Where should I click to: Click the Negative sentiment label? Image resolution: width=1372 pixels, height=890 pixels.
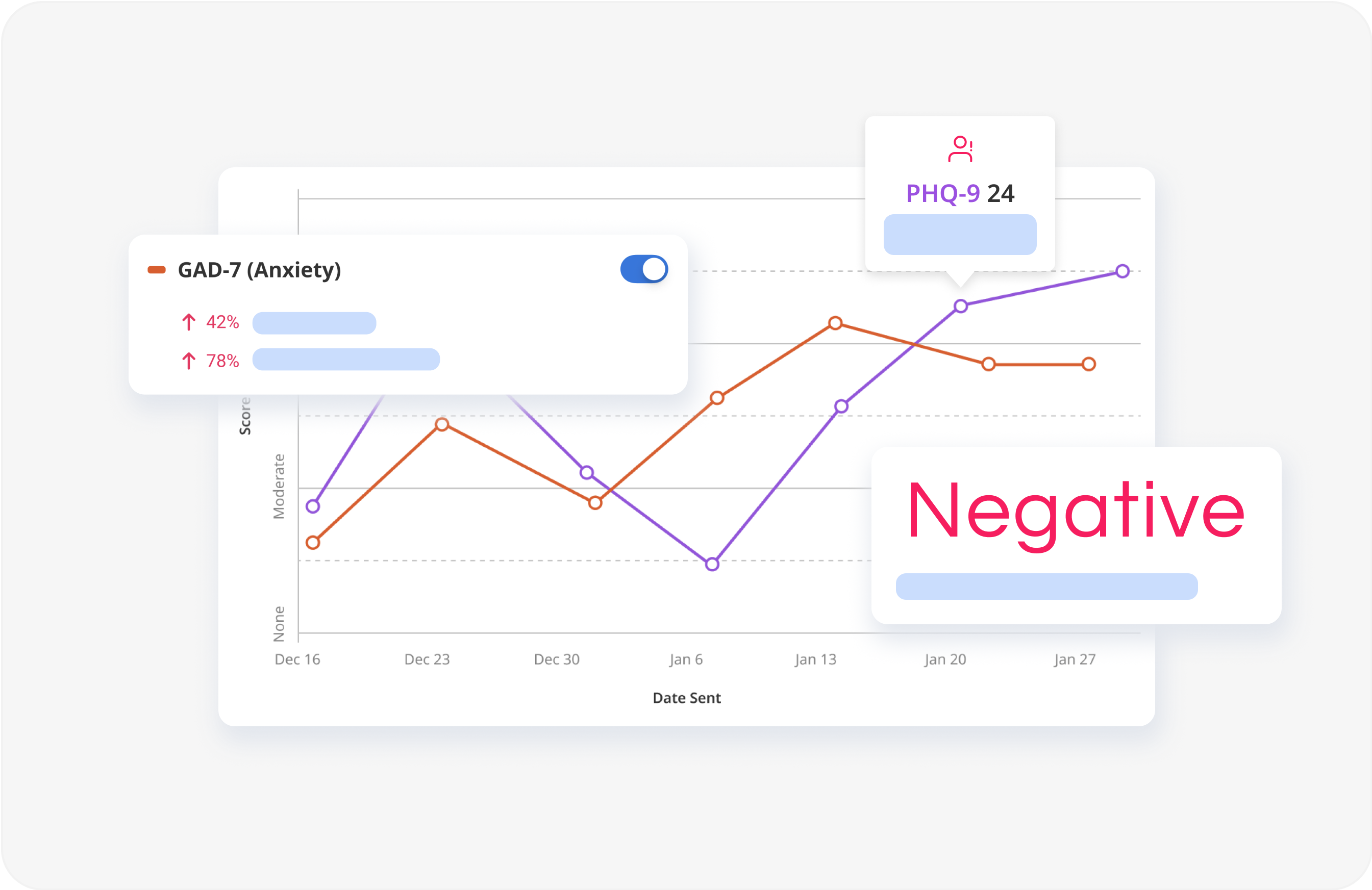click(1075, 512)
